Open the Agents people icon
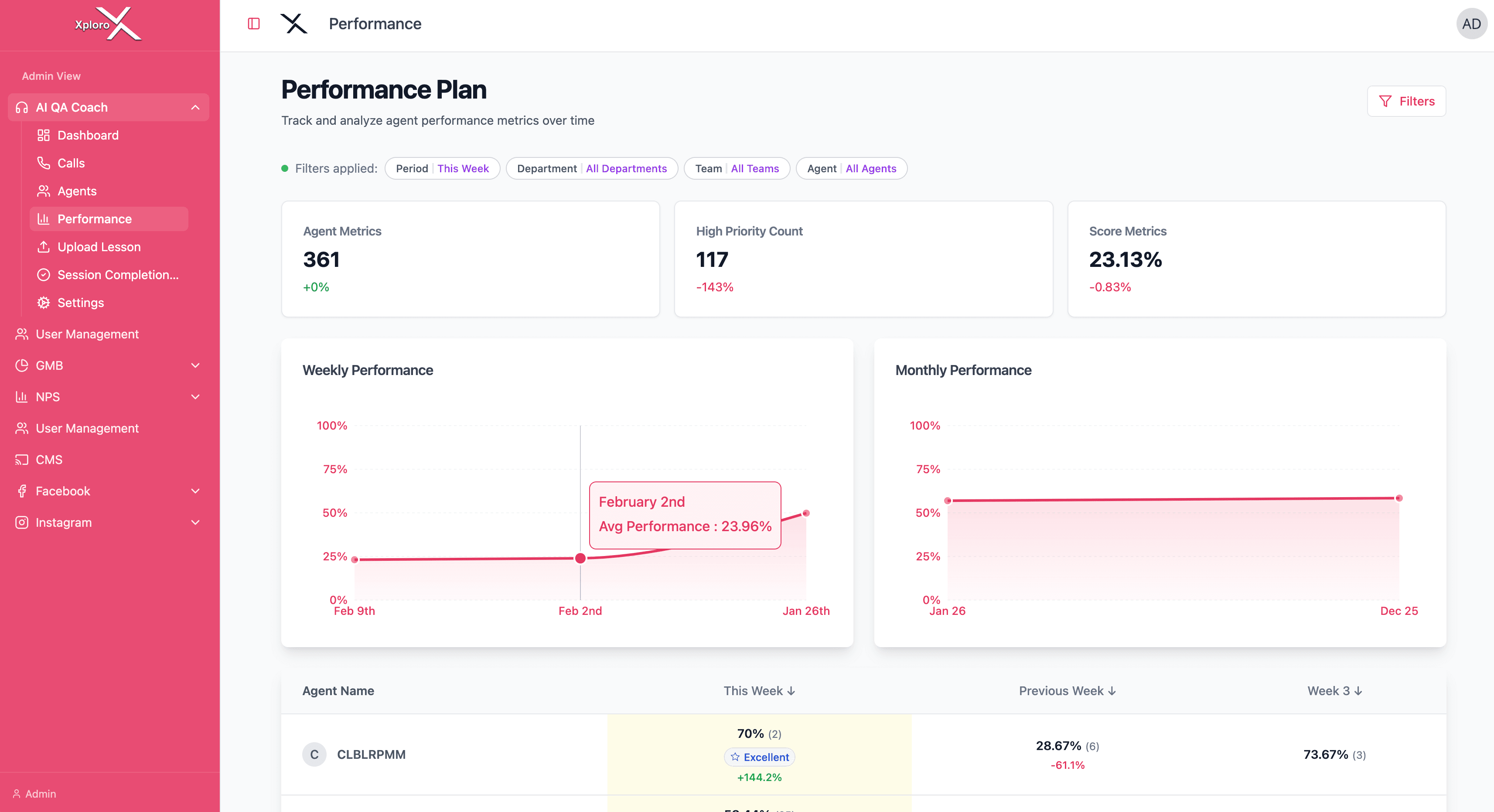The height and width of the screenshot is (812, 1494). click(x=44, y=191)
